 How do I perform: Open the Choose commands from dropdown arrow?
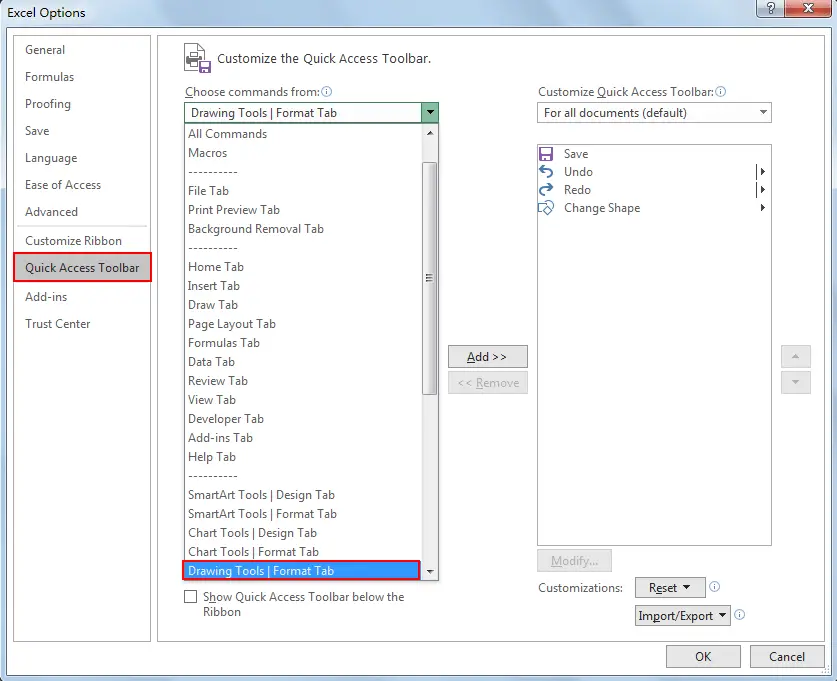click(430, 113)
